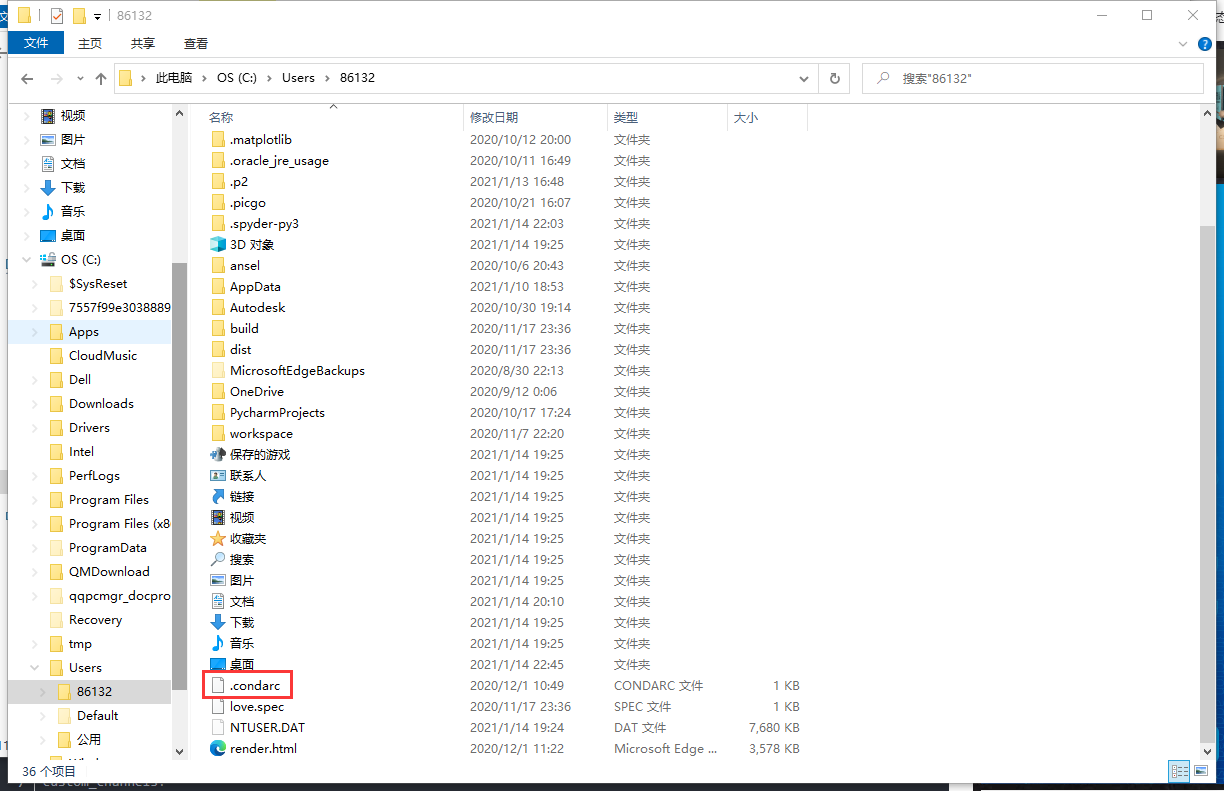The image size is (1224, 791).
Task: Open recent locations dropdown chevron
Action: [x=80, y=78]
